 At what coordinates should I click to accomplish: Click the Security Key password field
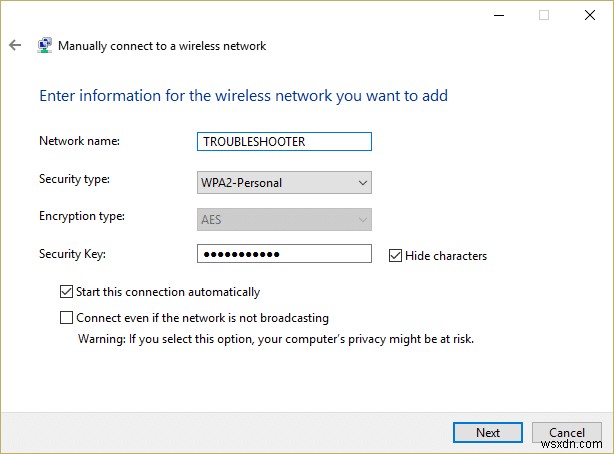pos(285,255)
